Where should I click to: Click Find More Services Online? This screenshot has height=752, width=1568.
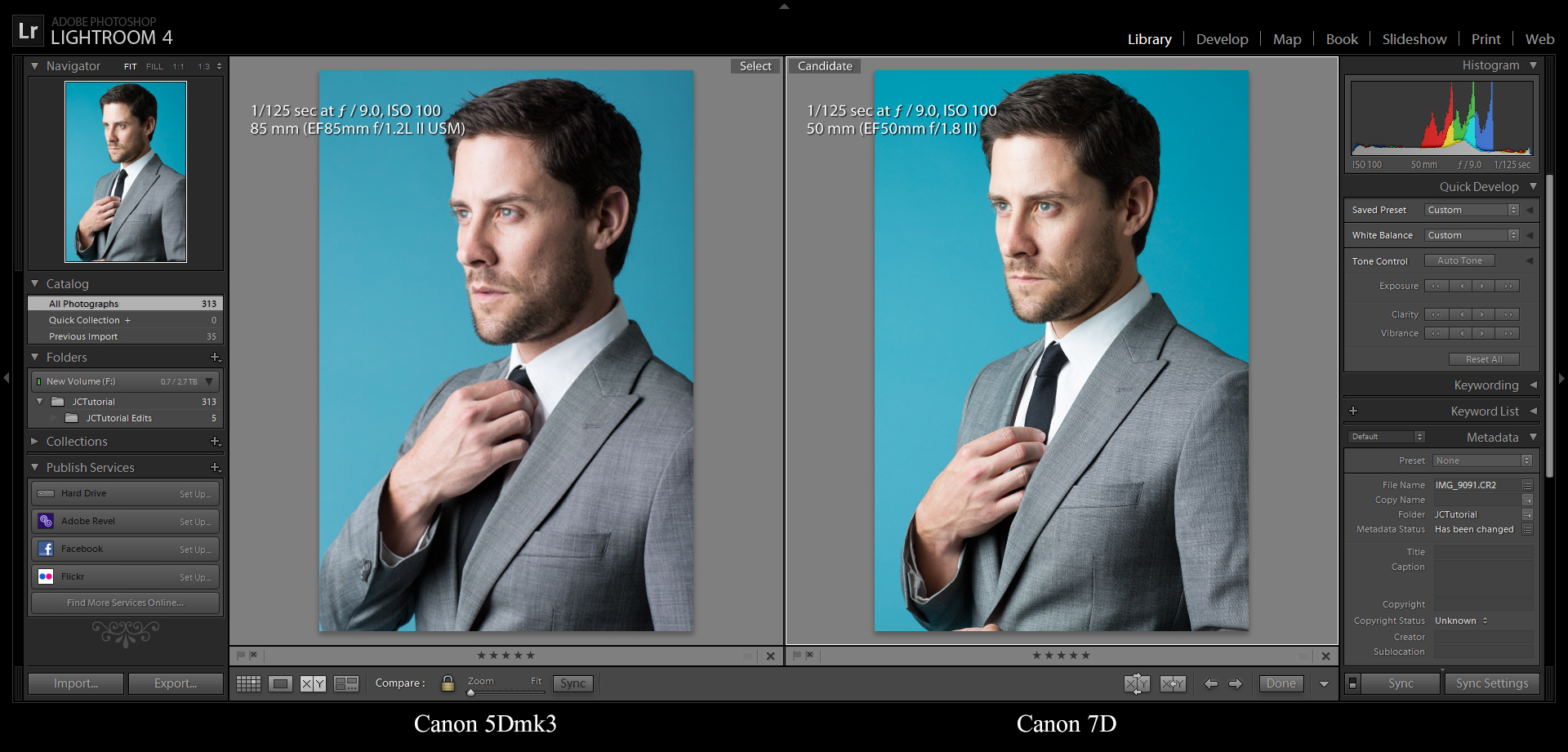pos(125,603)
